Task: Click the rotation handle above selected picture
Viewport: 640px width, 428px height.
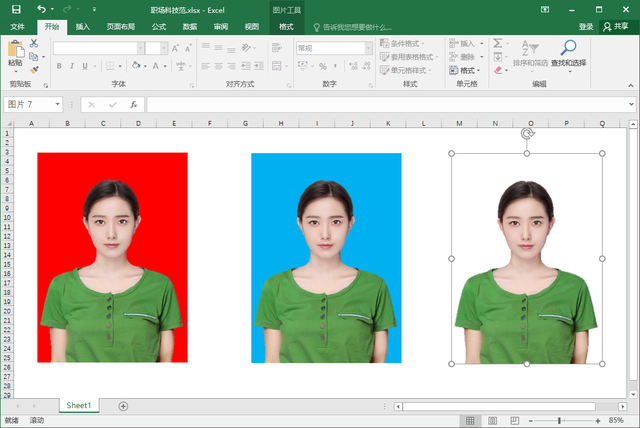Action: pos(527,133)
